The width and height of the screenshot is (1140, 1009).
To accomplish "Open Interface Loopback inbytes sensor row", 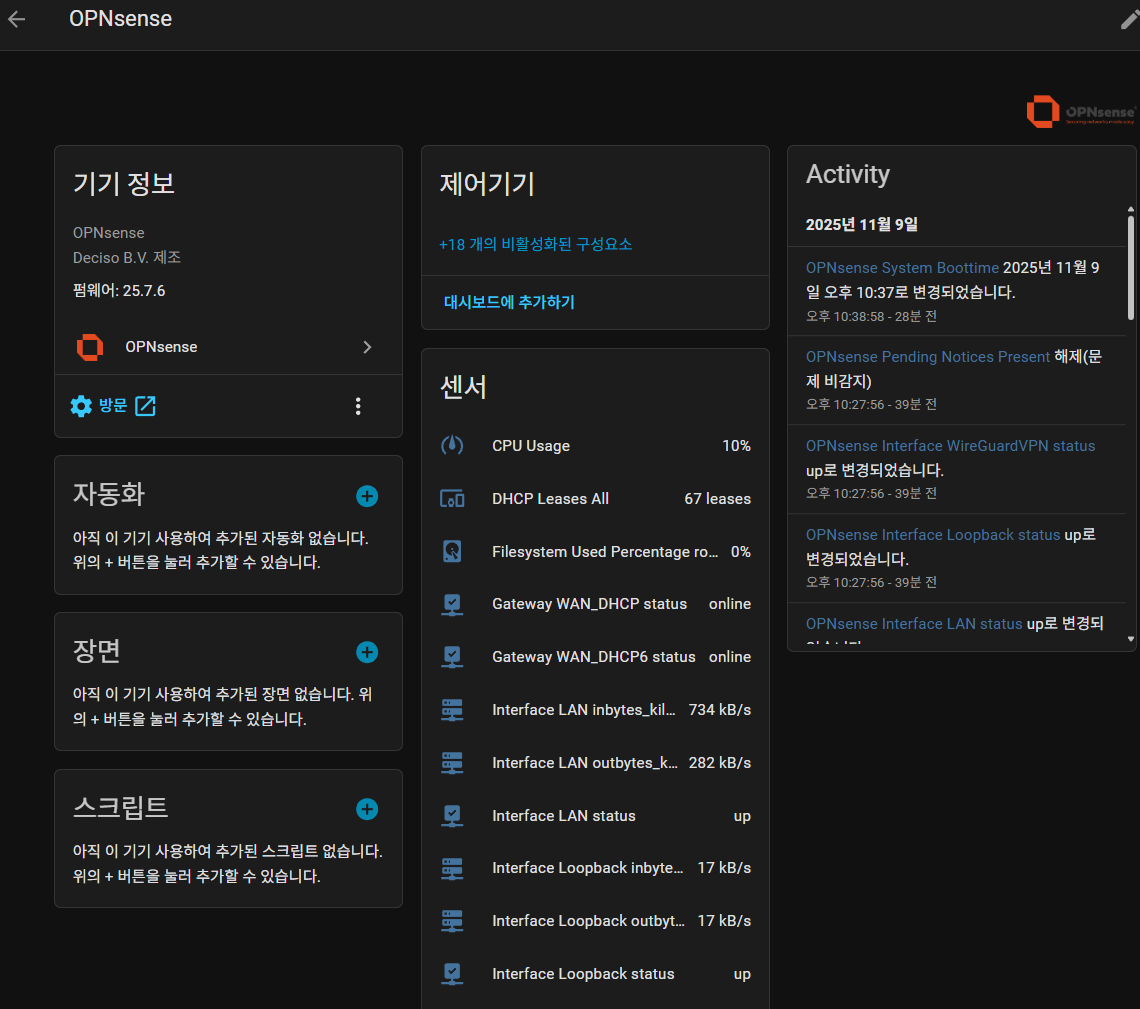I will tap(595, 868).
